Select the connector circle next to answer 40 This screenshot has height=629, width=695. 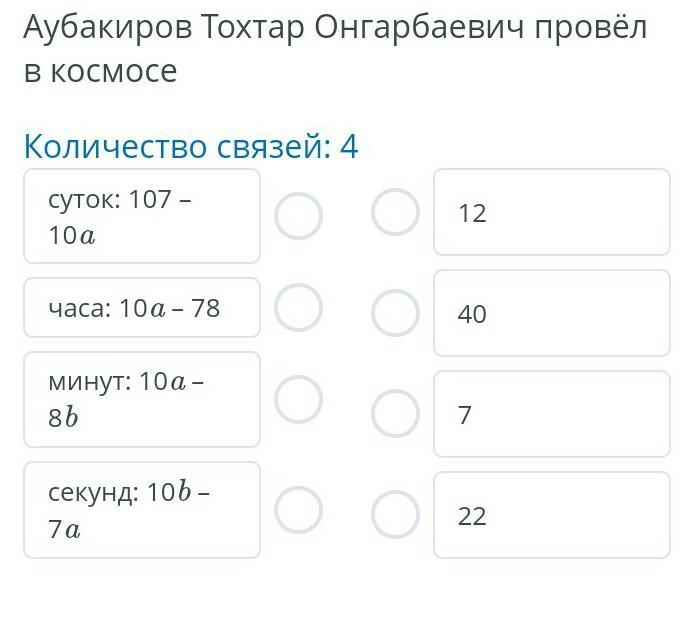tap(395, 313)
